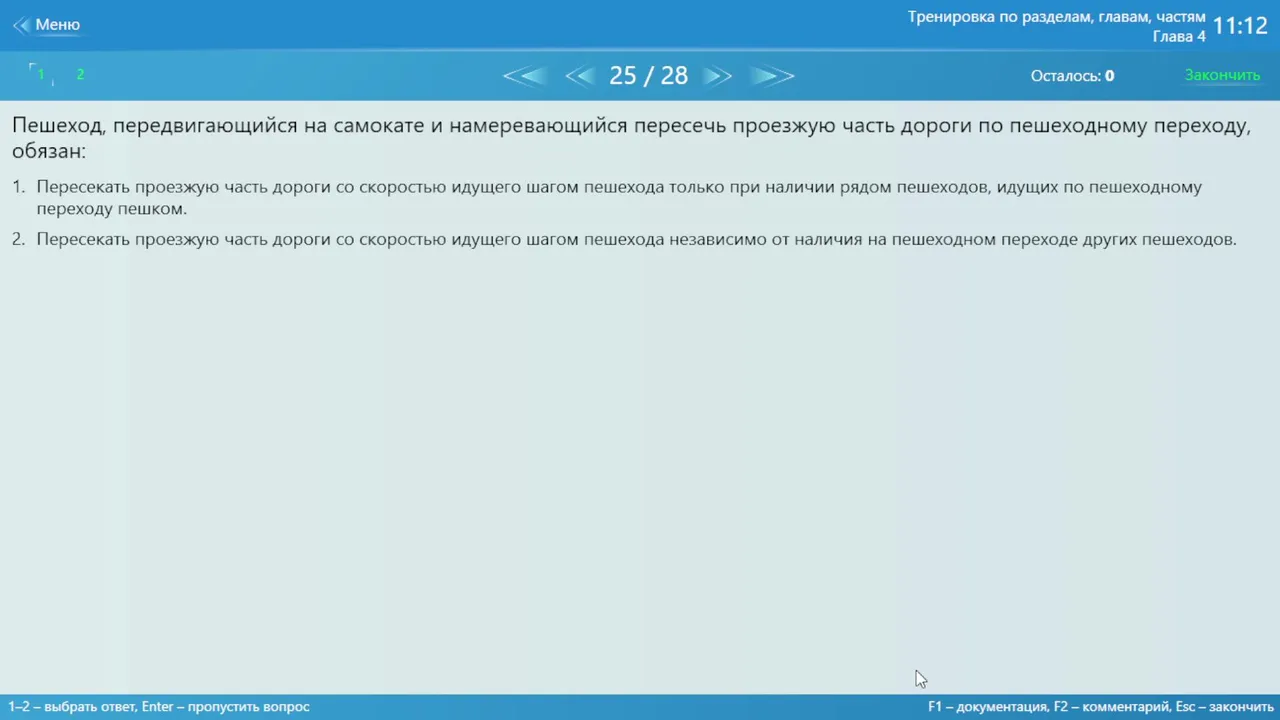Click the Осталось: 0 counter
Image resolution: width=1280 pixels, height=720 pixels.
click(1072, 76)
